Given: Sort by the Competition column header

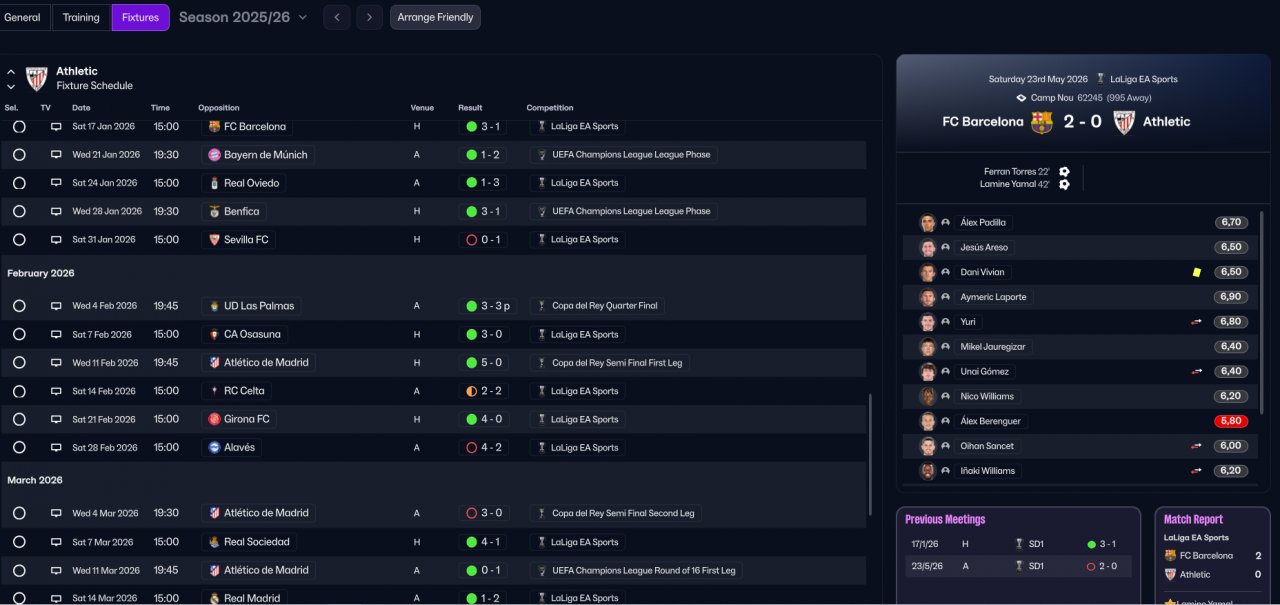Looking at the screenshot, I should point(550,108).
